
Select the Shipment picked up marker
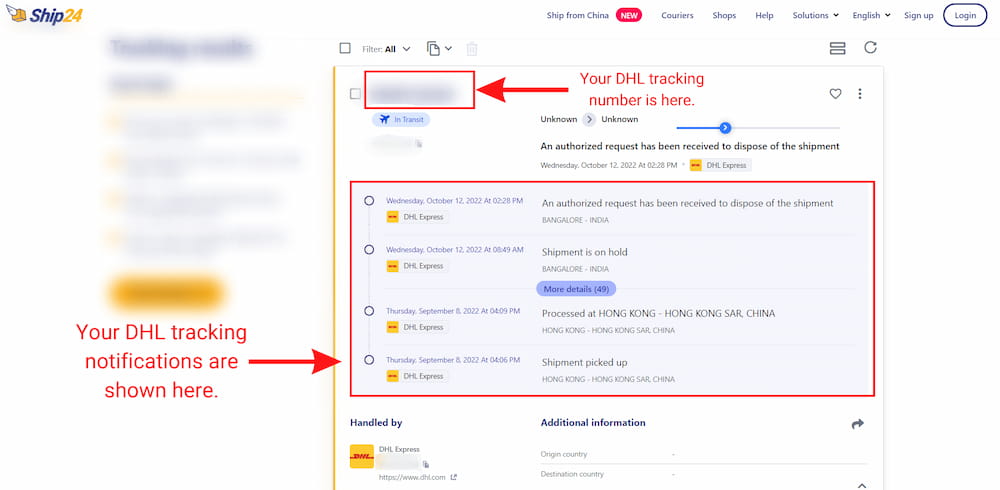point(369,360)
